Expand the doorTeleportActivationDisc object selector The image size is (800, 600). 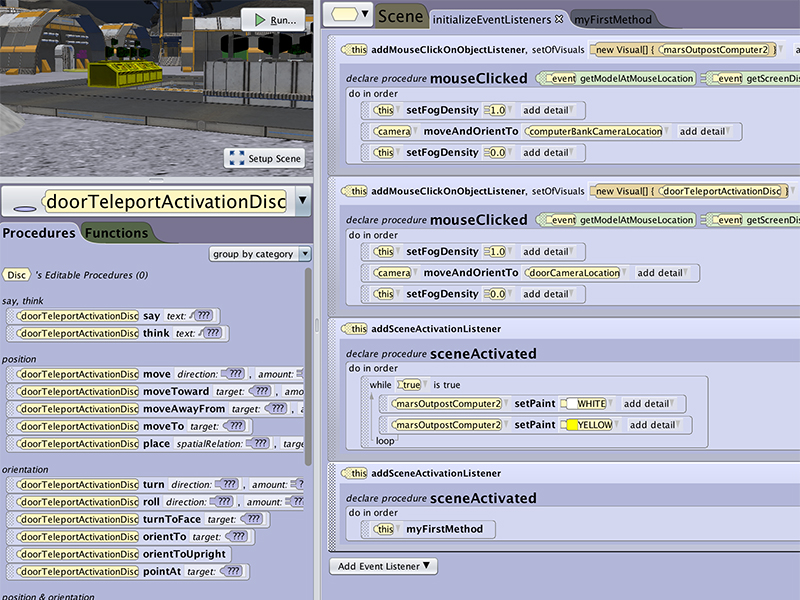point(303,201)
